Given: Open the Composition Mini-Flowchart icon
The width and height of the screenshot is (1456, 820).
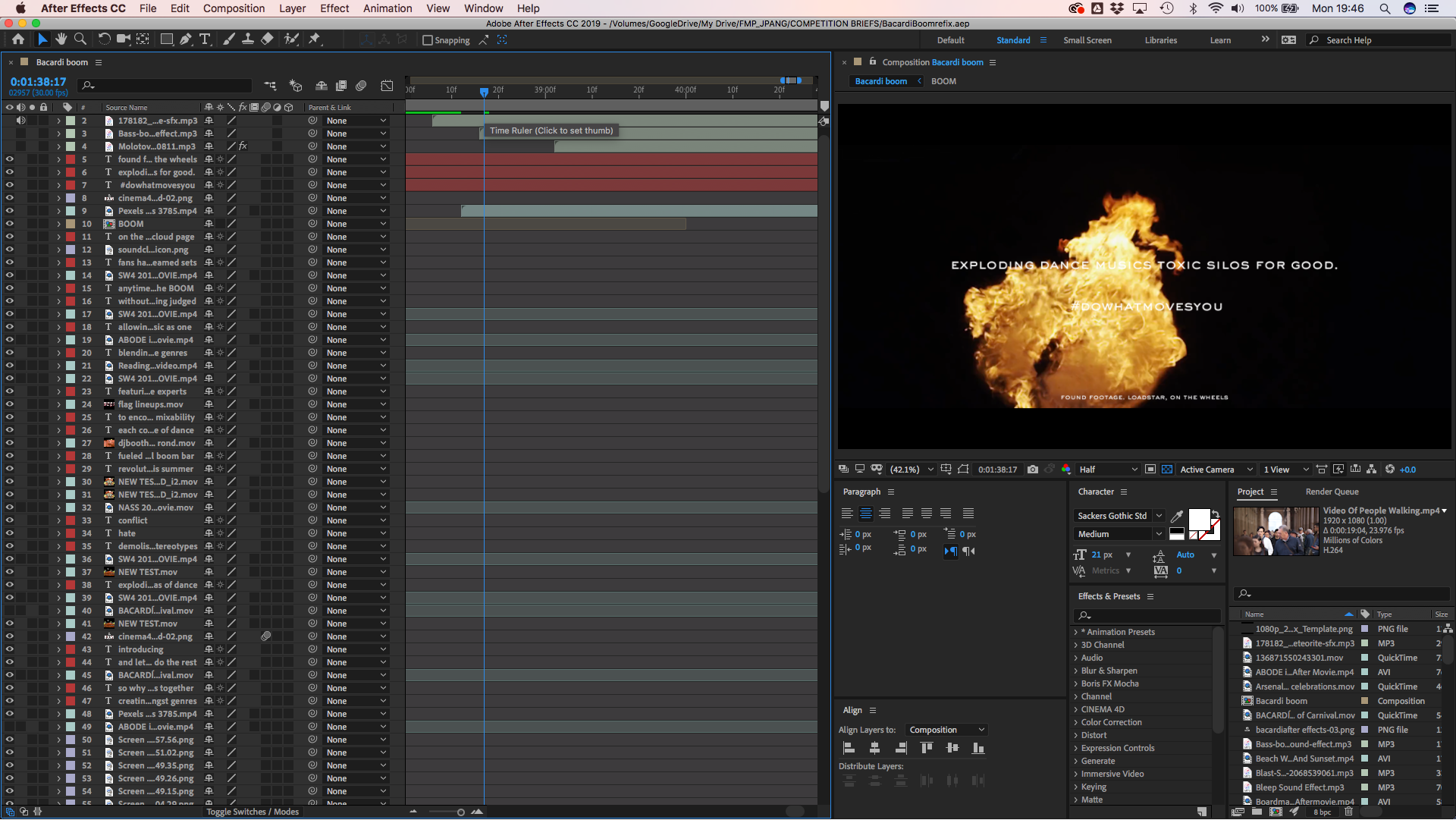Looking at the screenshot, I should coord(270,86).
